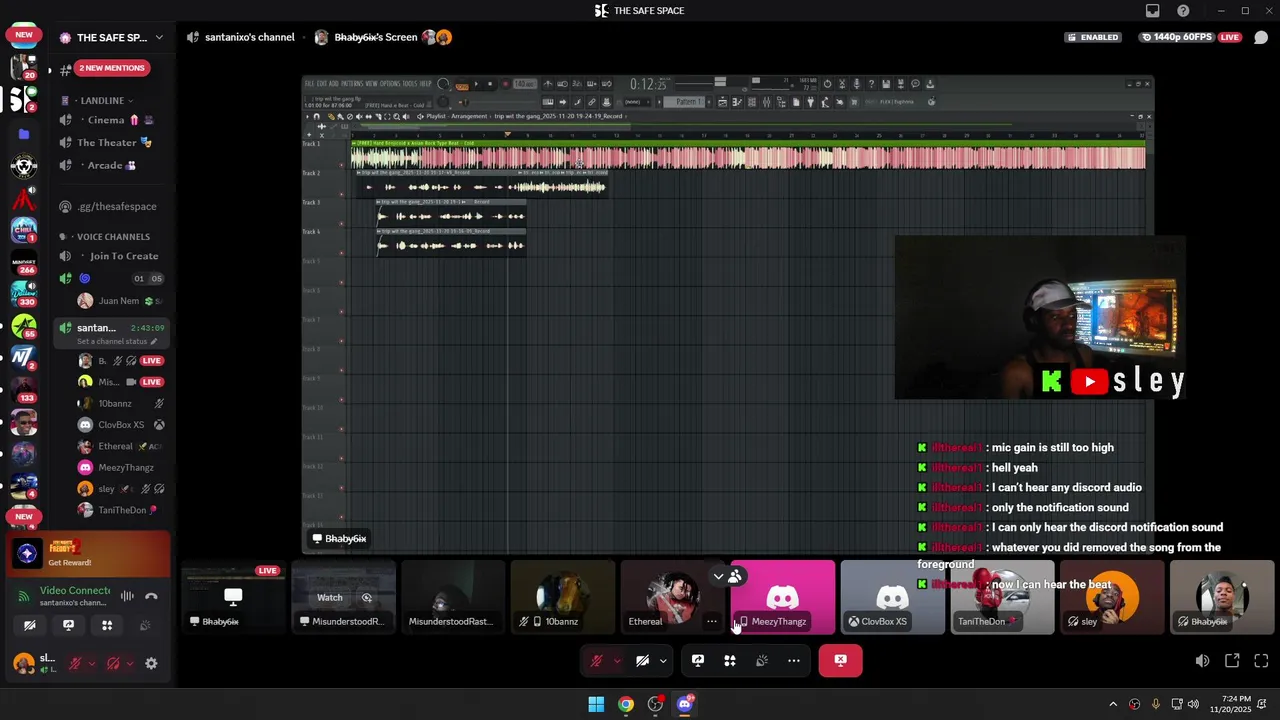Select Juan Nem in the voice list

pos(120,301)
